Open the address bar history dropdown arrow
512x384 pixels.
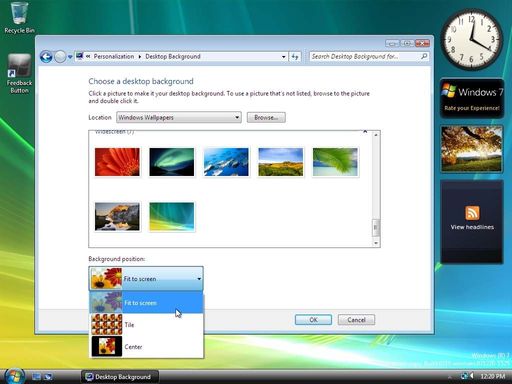284,57
